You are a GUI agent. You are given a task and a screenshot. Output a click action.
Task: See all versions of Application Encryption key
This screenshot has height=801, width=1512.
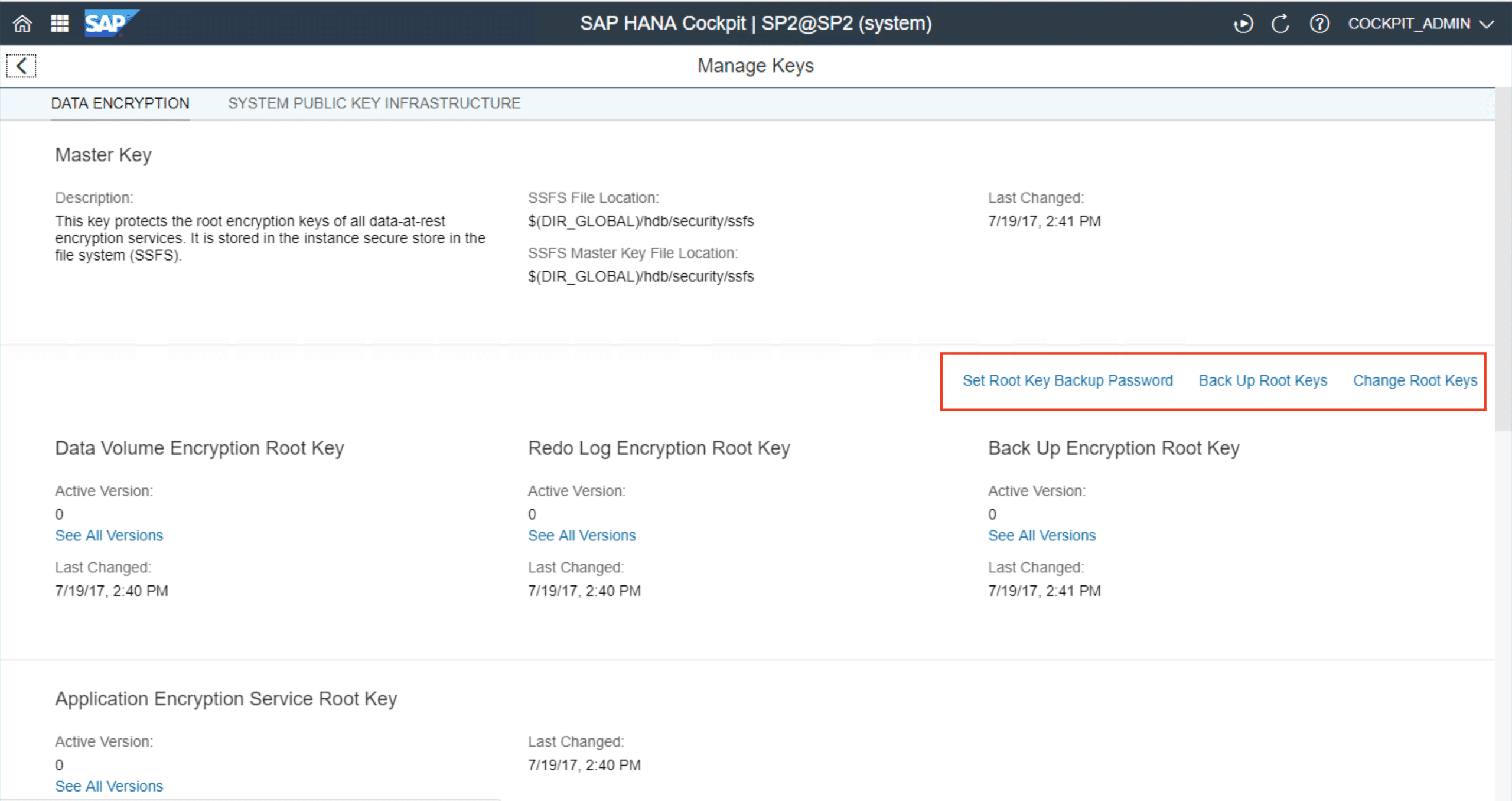tap(109, 786)
